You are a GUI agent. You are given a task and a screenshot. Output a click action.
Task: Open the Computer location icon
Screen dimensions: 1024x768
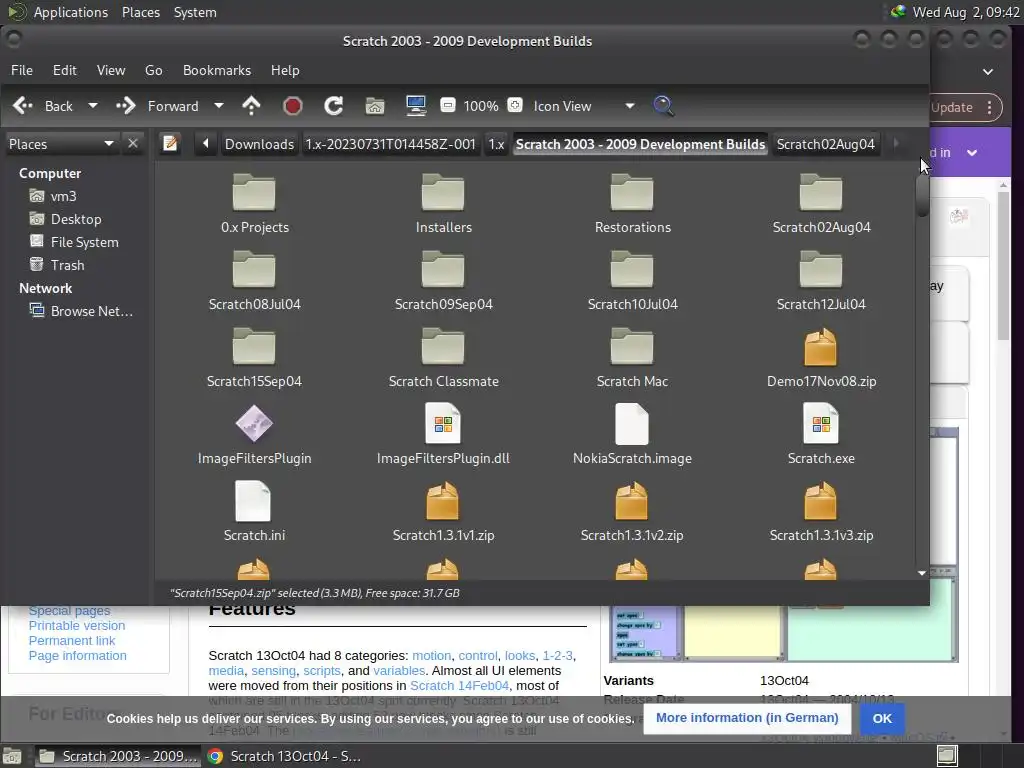tap(416, 106)
